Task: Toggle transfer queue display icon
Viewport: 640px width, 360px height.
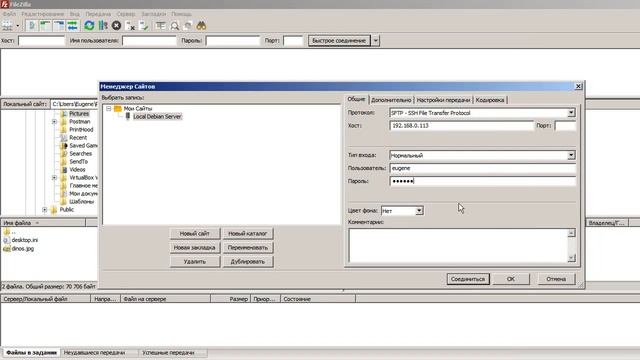Action: click(x=72, y=26)
